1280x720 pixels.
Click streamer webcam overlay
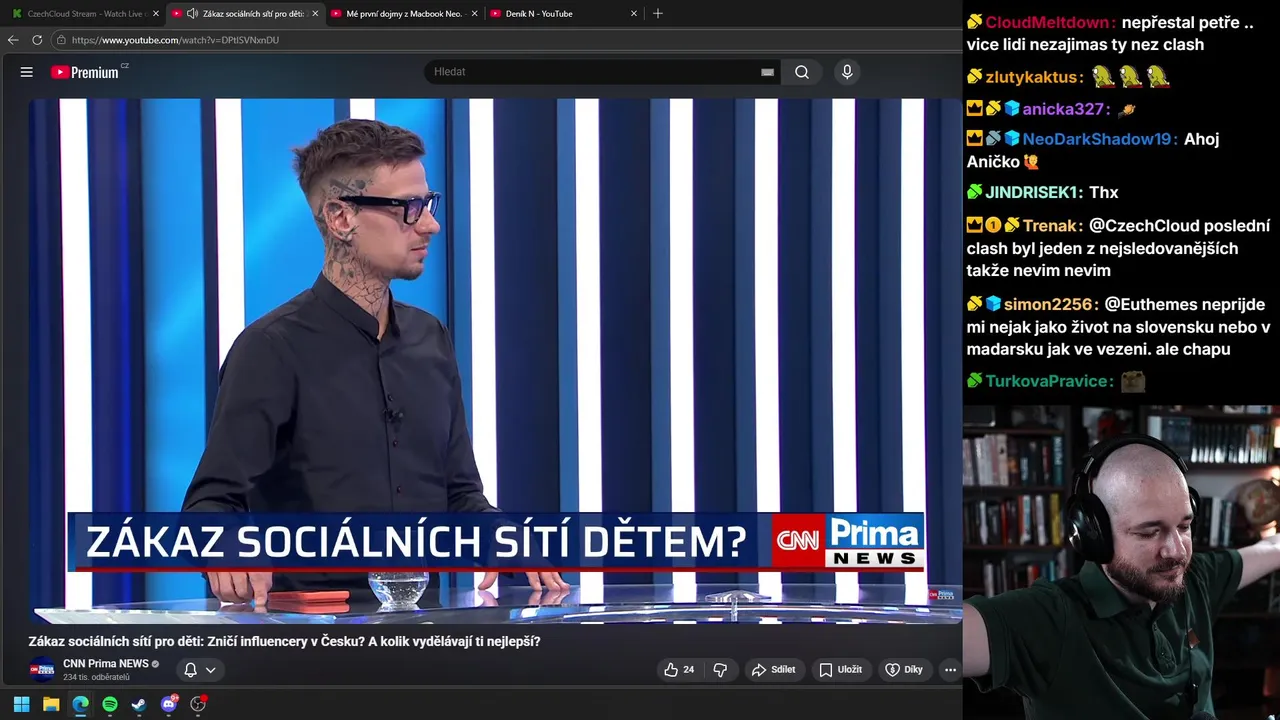click(1121, 562)
